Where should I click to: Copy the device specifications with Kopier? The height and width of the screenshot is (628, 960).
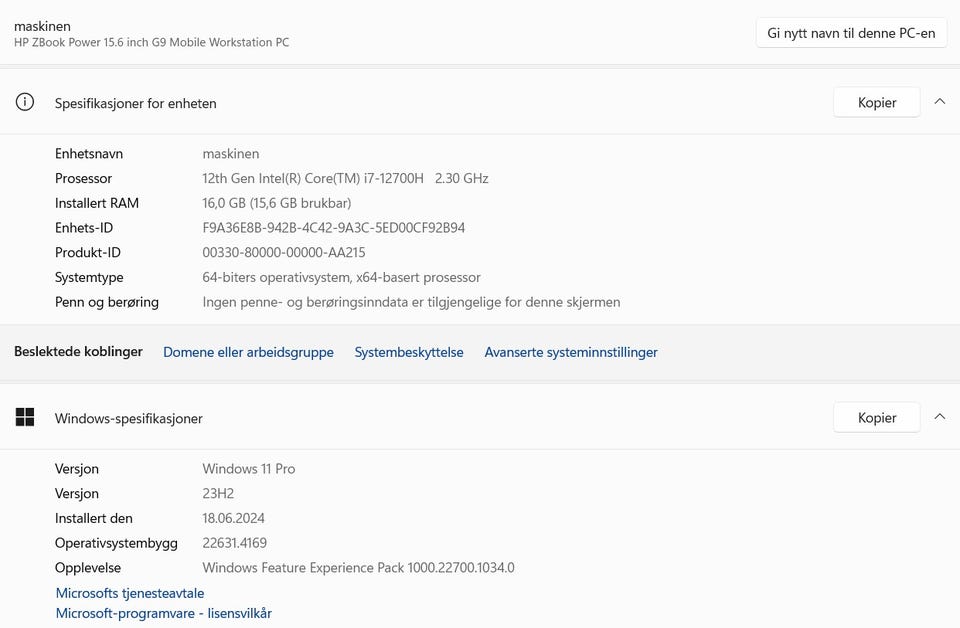[x=876, y=102]
